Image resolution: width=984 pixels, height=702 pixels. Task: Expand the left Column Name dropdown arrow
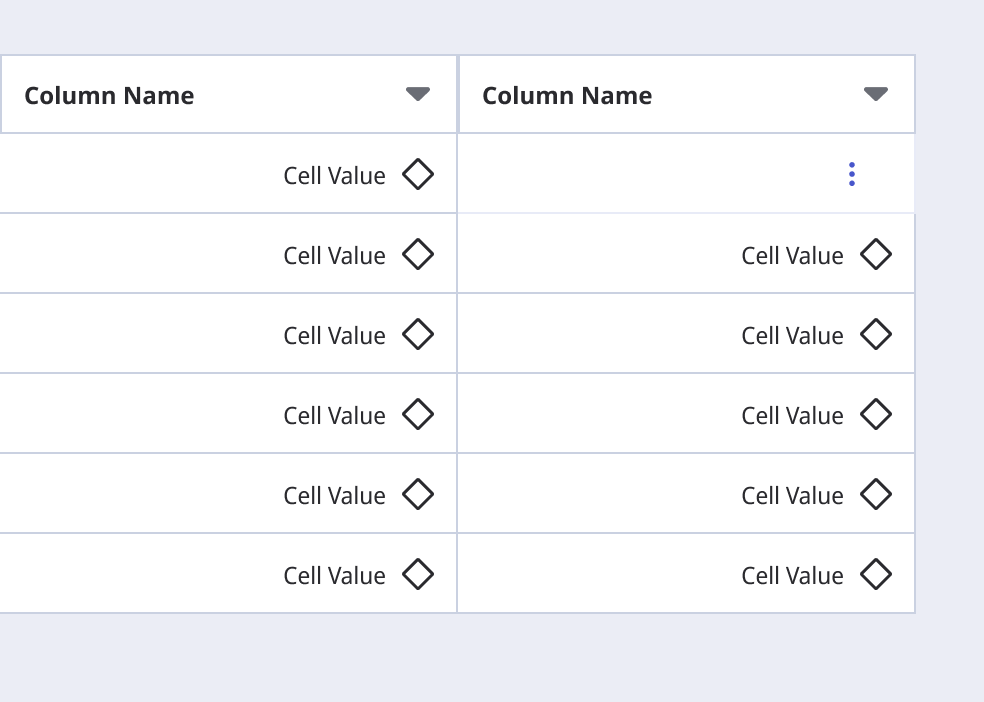point(418,94)
